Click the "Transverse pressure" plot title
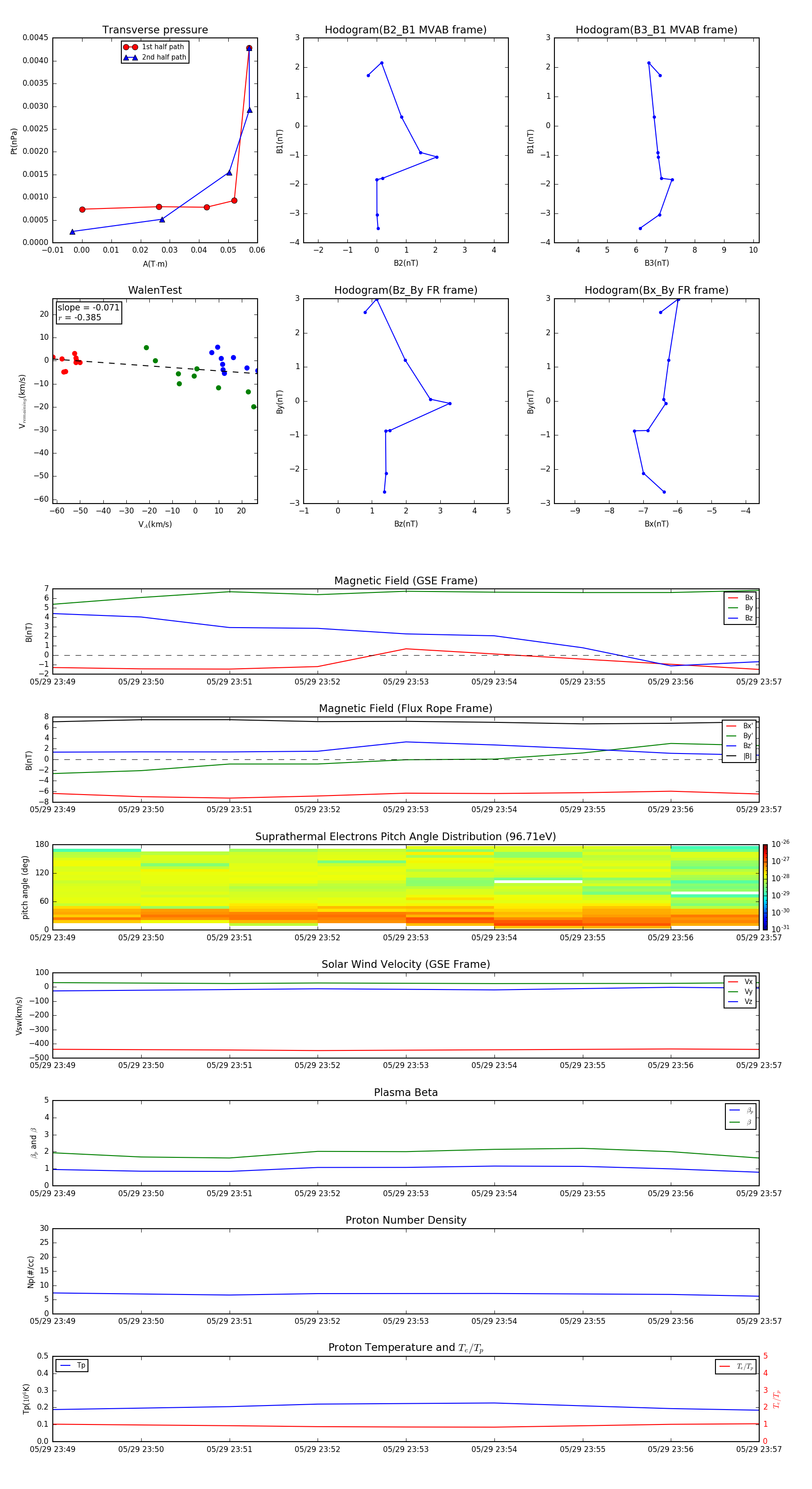Viewport: 812px width, 1489px height. point(155,30)
